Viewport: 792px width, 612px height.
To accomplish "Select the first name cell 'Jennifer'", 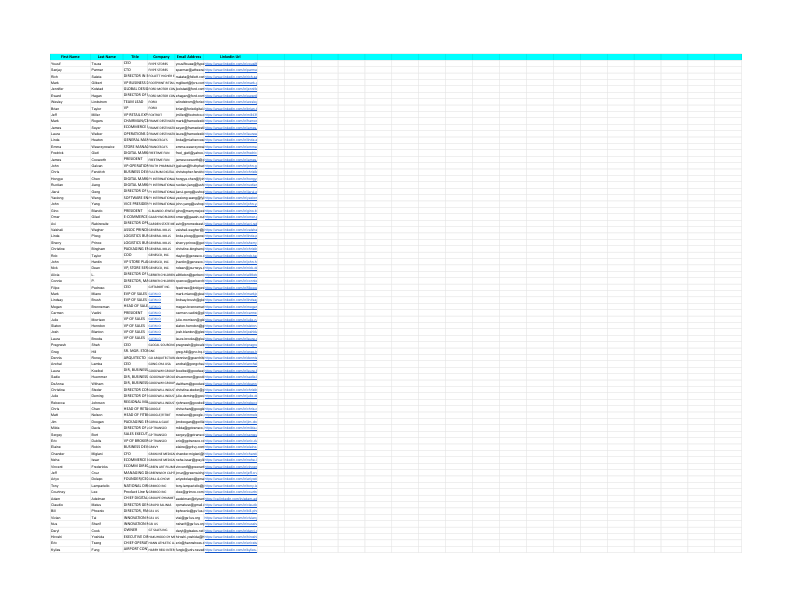I will 70,89.
